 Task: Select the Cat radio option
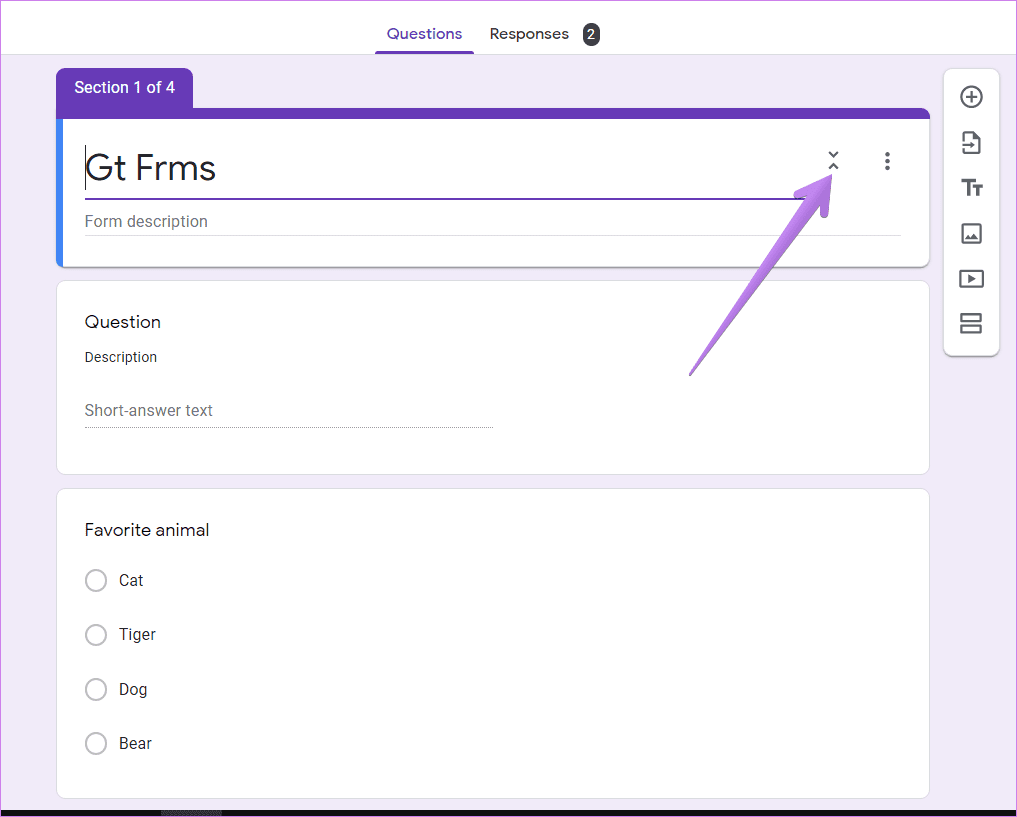coord(96,580)
